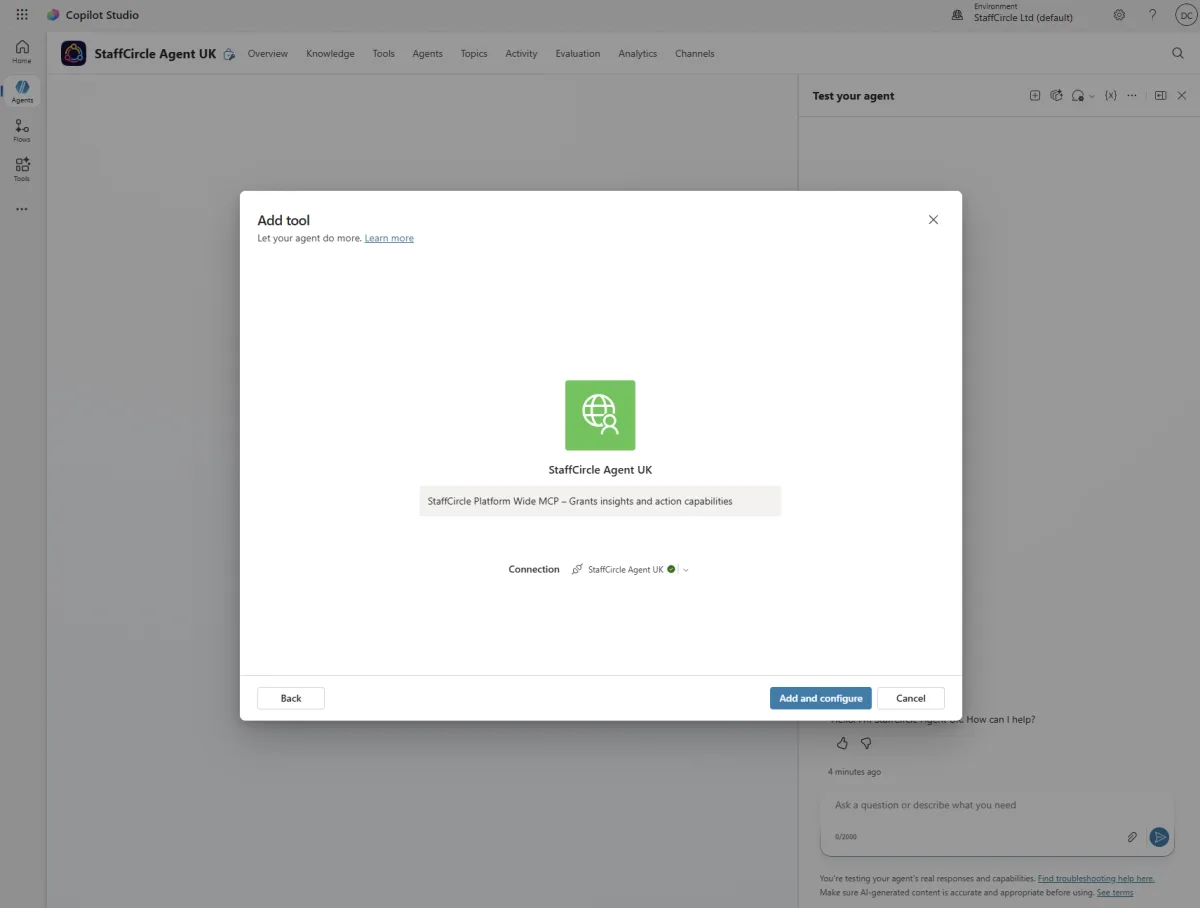Image resolution: width=1200 pixels, height=908 pixels.
Task: Open the app launcher waffle icon
Action: pyautogui.click(x=22, y=15)
